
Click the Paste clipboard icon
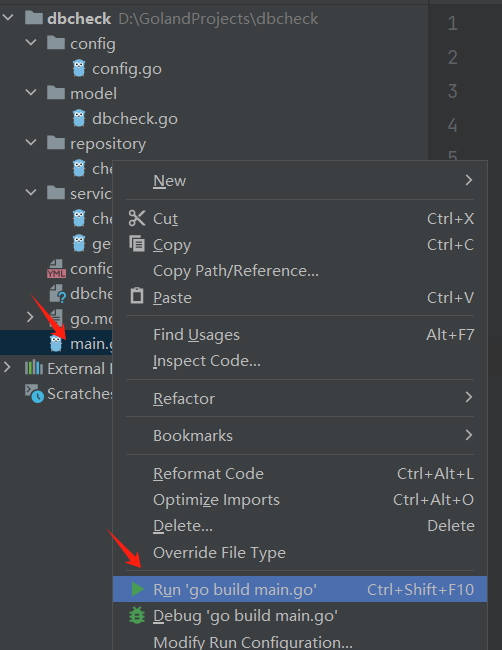pyautogui.click(x=137, y=296)
